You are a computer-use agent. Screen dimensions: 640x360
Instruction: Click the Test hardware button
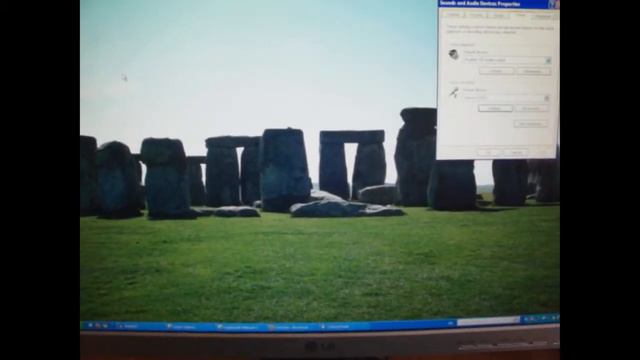tap(530, 124)
